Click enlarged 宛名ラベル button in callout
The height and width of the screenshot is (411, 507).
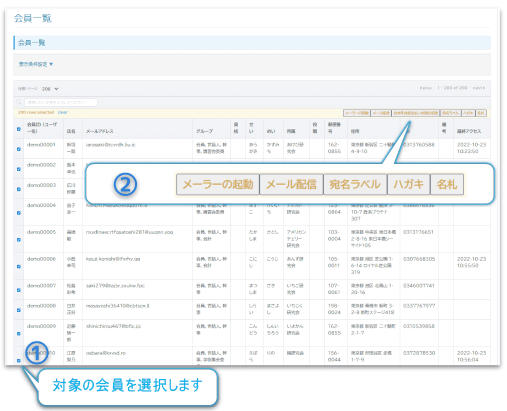click(x=355, y=184)
